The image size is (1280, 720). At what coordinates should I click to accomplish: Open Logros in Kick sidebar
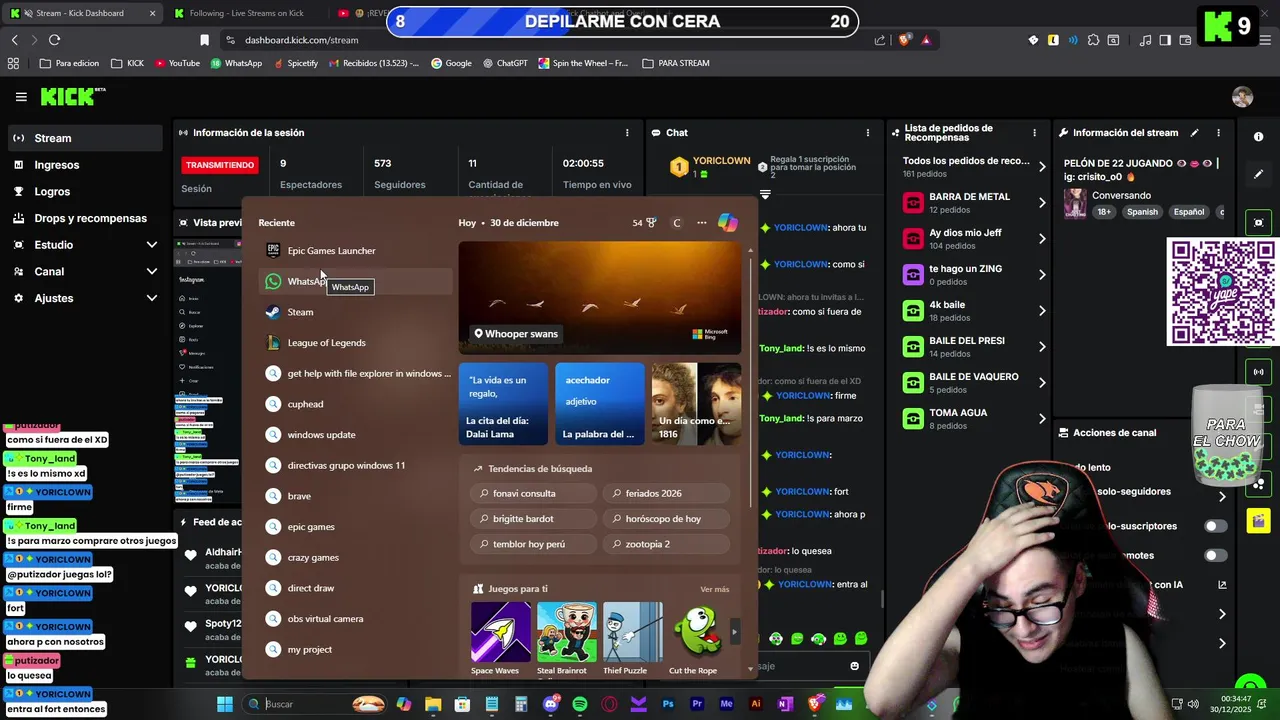coord(85,192)
